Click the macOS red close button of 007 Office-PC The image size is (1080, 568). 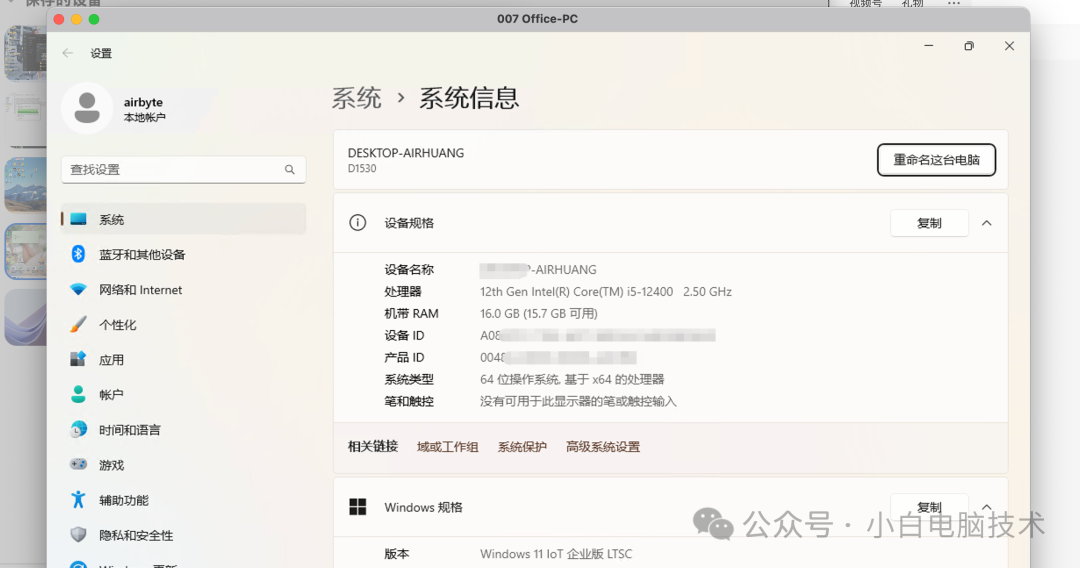tap(59, 19)
